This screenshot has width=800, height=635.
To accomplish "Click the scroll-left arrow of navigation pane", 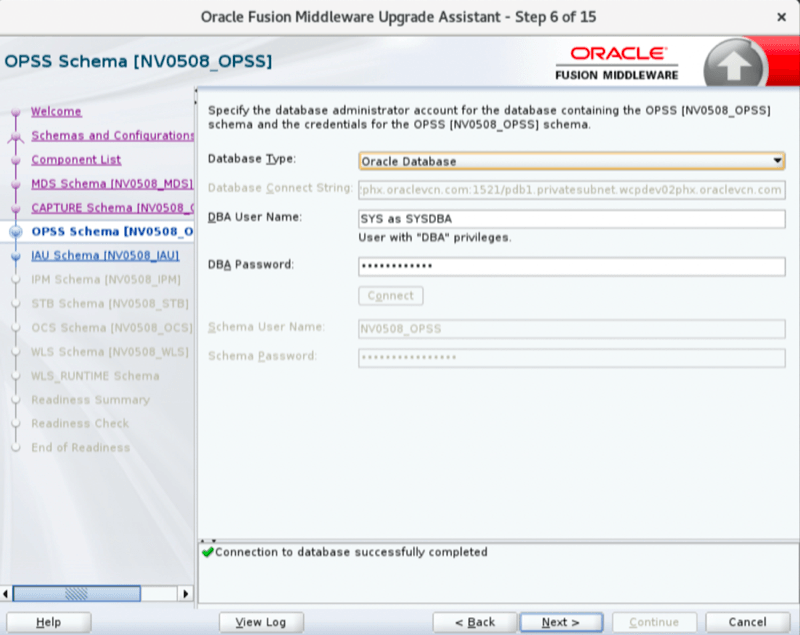I will (5, 594).
